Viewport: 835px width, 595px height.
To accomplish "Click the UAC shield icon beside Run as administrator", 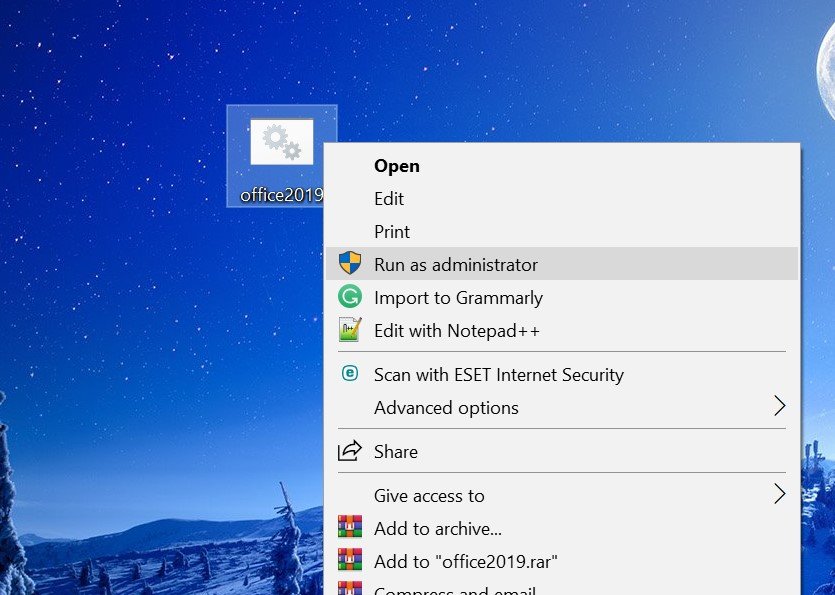I will coord(350,264).
